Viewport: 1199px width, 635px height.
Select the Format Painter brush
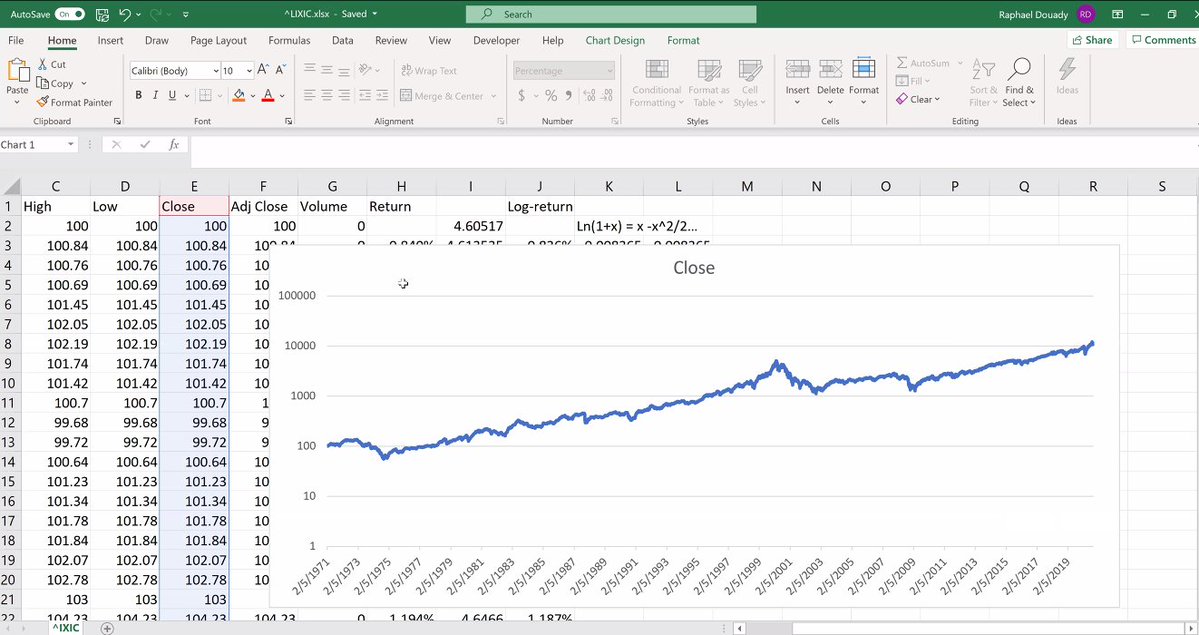[43, 102]
